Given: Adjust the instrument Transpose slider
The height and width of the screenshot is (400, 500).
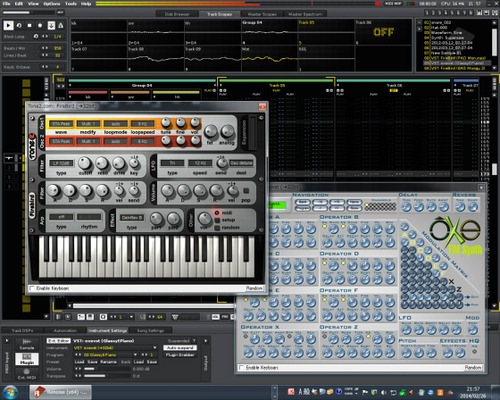Looking at the screenshot, I should pos(107,376).
